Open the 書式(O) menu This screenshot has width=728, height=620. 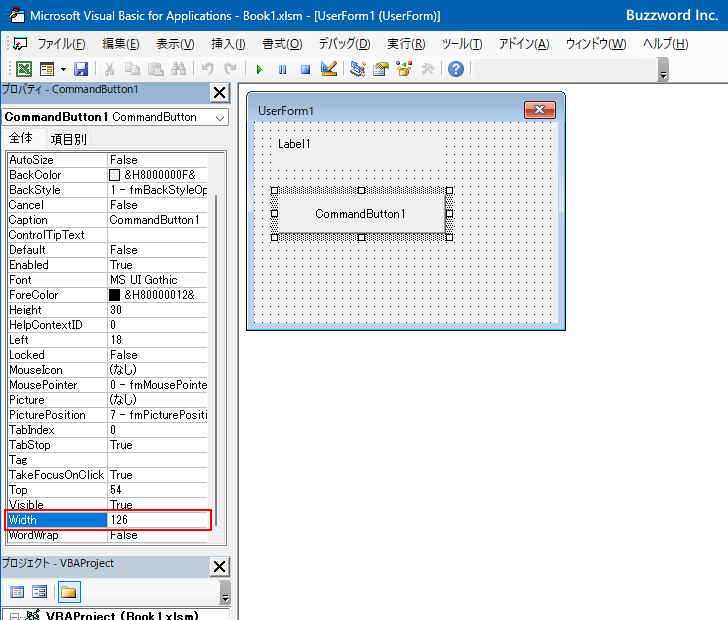282,44
